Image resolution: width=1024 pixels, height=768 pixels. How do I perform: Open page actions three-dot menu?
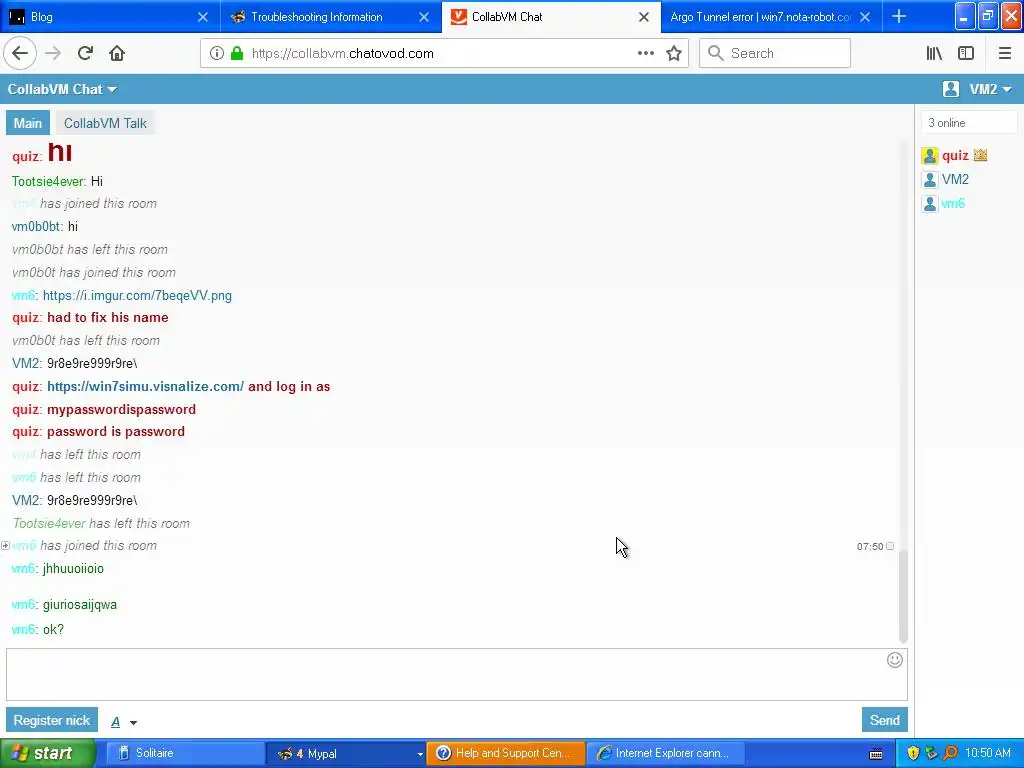[x=645, y=54]
